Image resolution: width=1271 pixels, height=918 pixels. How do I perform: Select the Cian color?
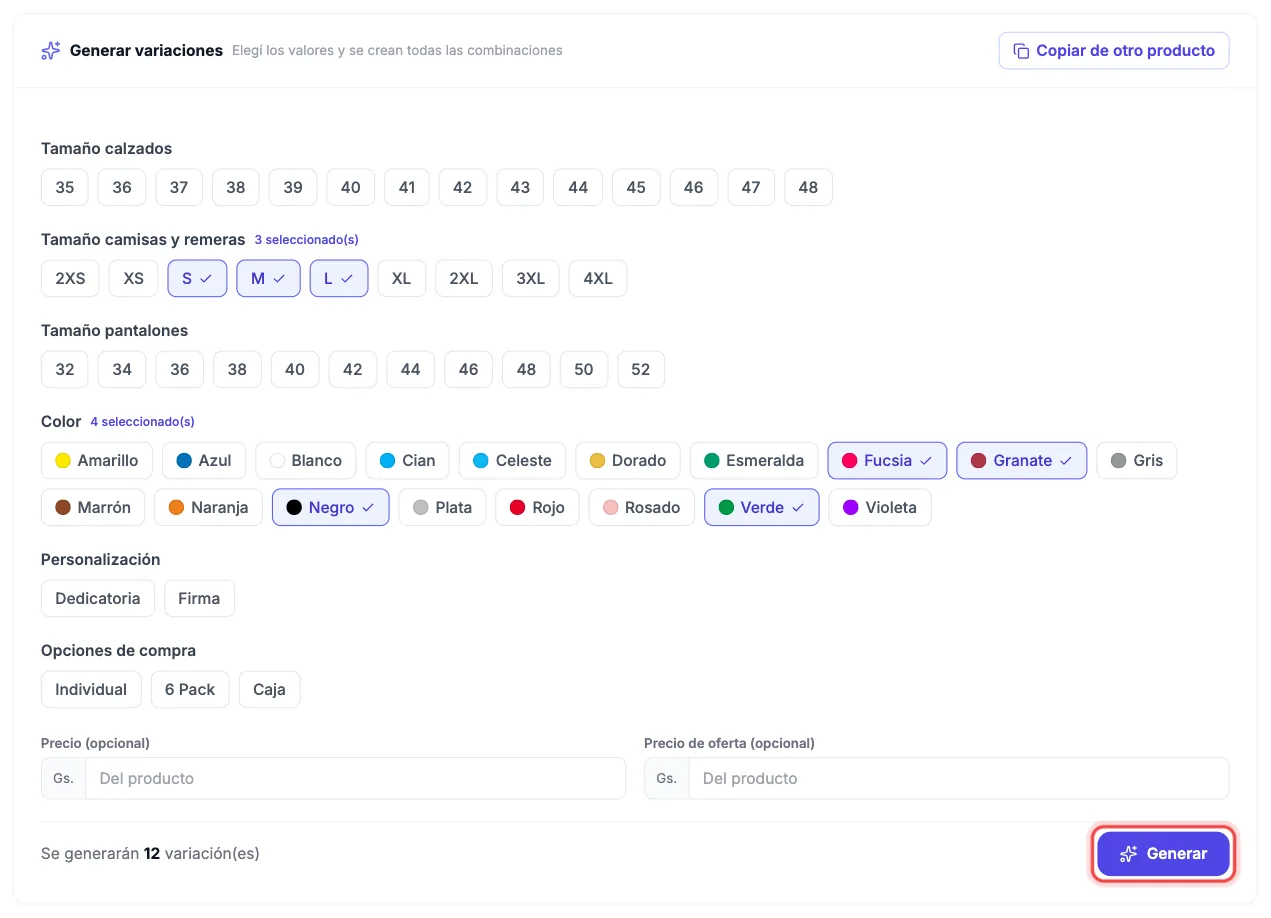point(407,461)
